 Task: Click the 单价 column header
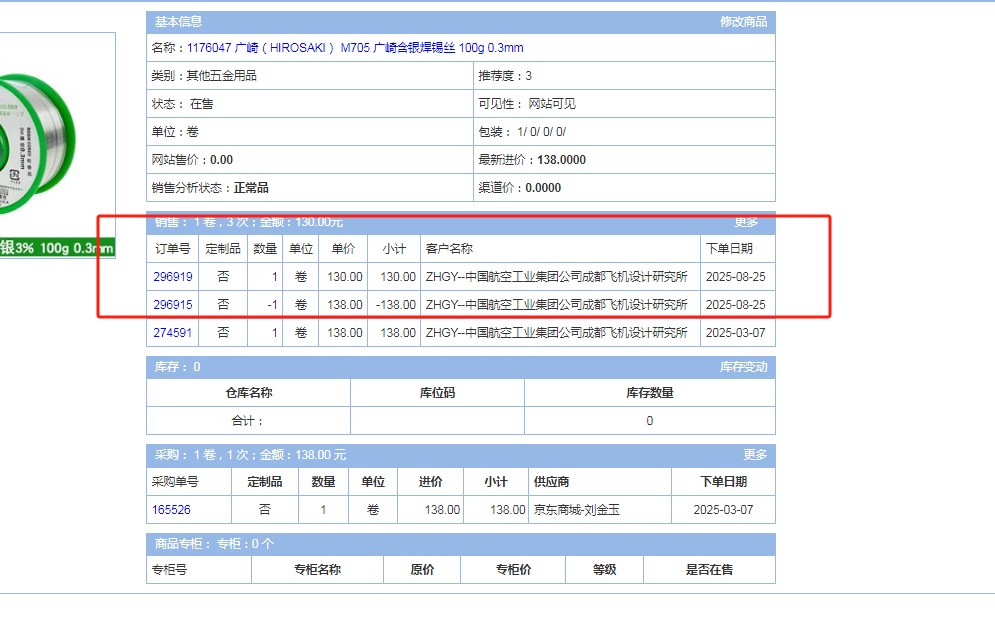pyautogui.click(x=343, y=249)
